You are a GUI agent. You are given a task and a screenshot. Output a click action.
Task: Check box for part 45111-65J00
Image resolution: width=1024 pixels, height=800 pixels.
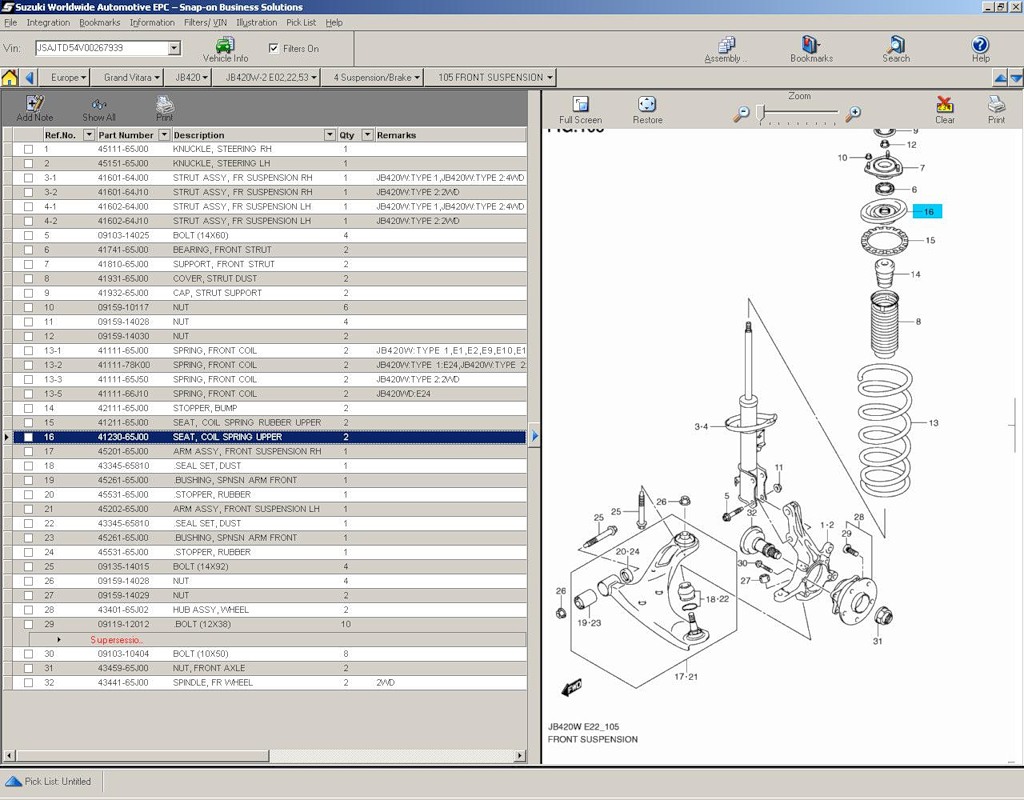28,149
